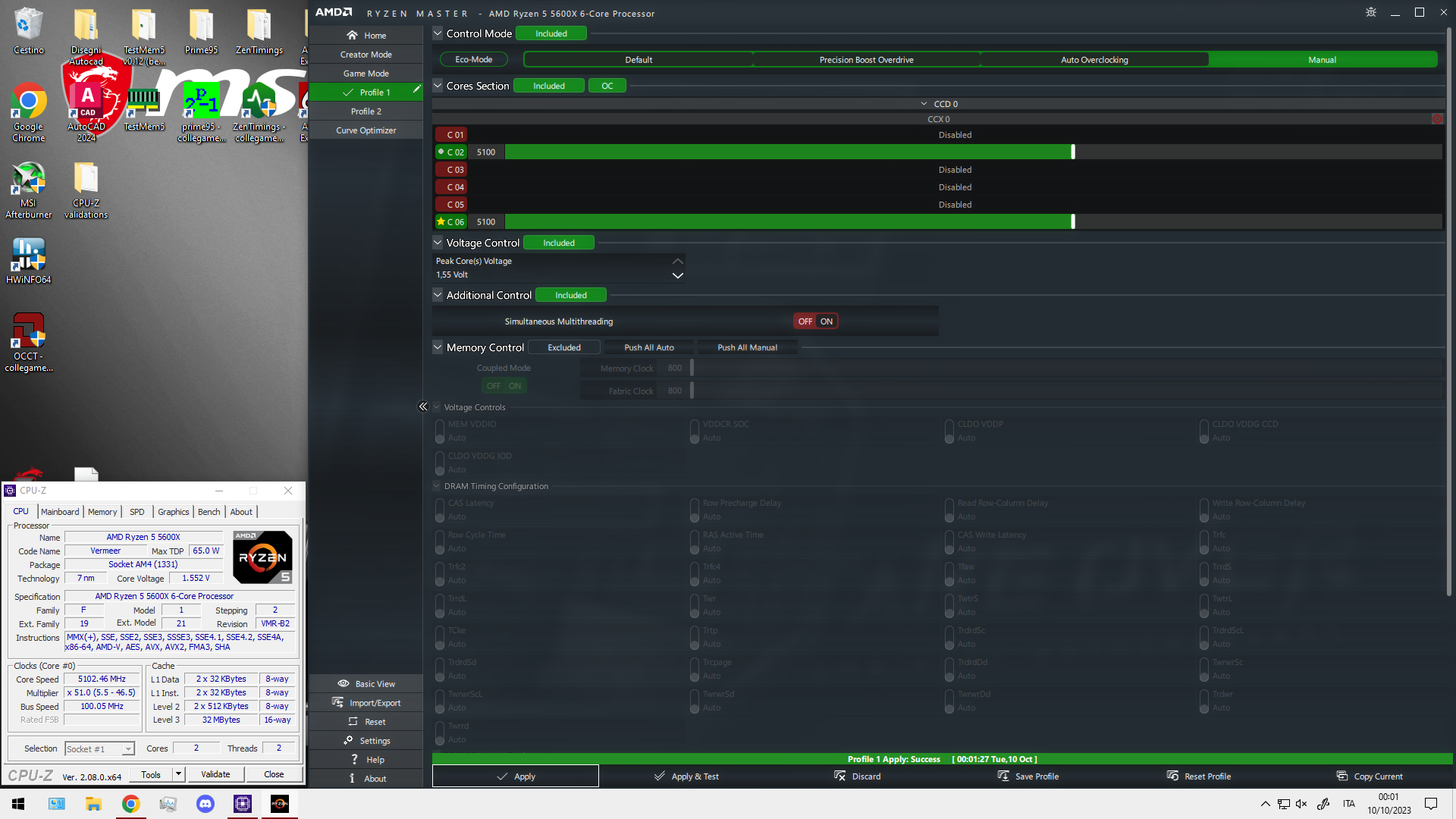Select Precision Boost Overdrive control mode
Image resolution: width=1456 pixels, height=819 pixels.
(866, 59)
